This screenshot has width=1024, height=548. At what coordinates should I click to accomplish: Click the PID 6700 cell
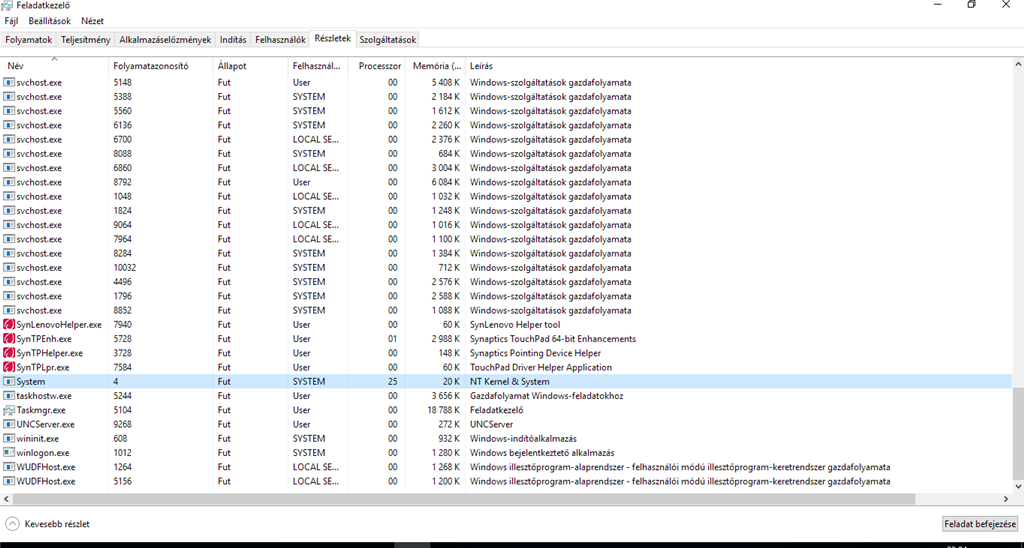[123, 140]
